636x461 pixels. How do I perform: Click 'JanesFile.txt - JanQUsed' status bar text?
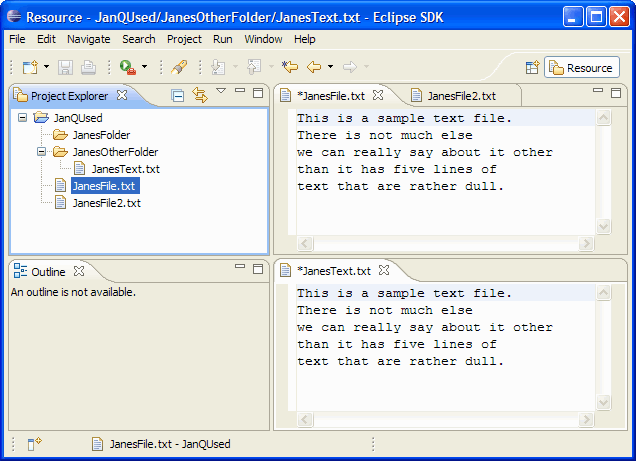pyautogui.click(x=170, y=444)
